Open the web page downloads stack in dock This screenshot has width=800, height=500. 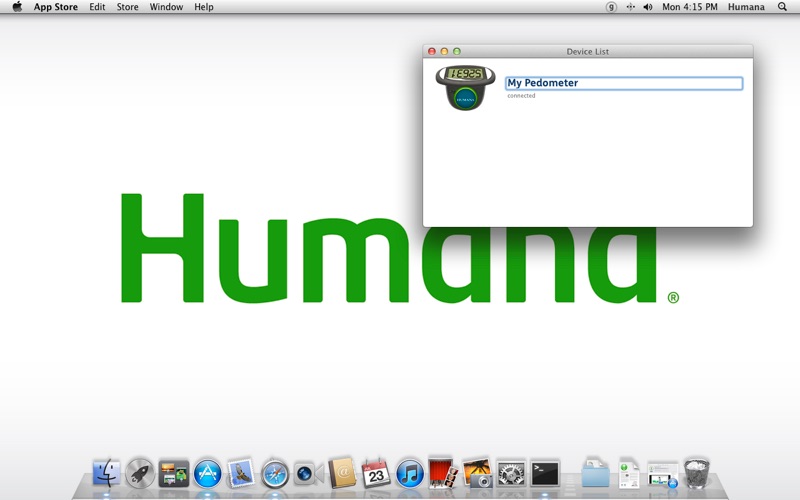663,474
